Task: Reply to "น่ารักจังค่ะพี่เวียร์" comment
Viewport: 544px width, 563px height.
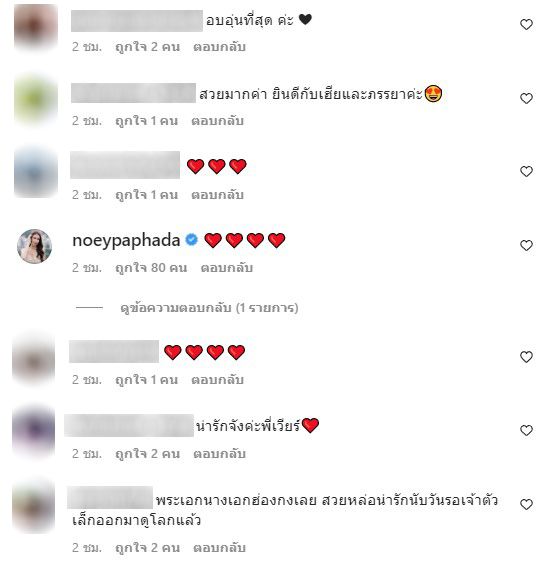Action: pos(219,454)
